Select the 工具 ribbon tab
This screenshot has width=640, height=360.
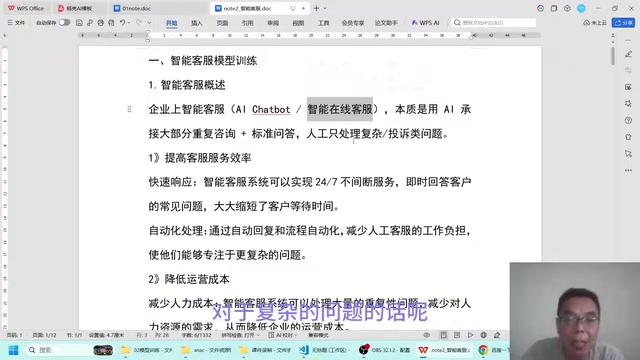coord(324,23)
